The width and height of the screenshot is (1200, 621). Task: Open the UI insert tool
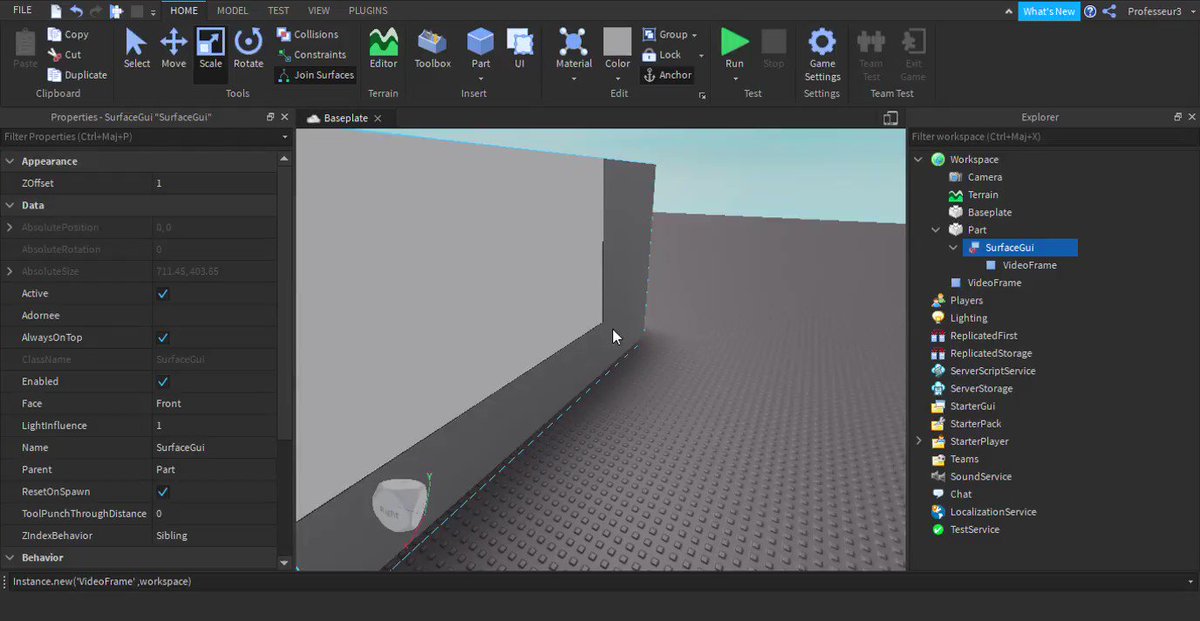pyautogui.click(x=520, y=49)
